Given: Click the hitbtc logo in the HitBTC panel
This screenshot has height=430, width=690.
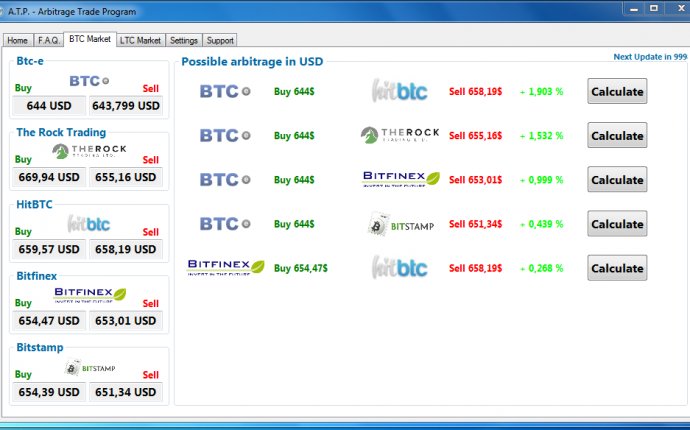Looking at the screenshot, I should point(89,224).
